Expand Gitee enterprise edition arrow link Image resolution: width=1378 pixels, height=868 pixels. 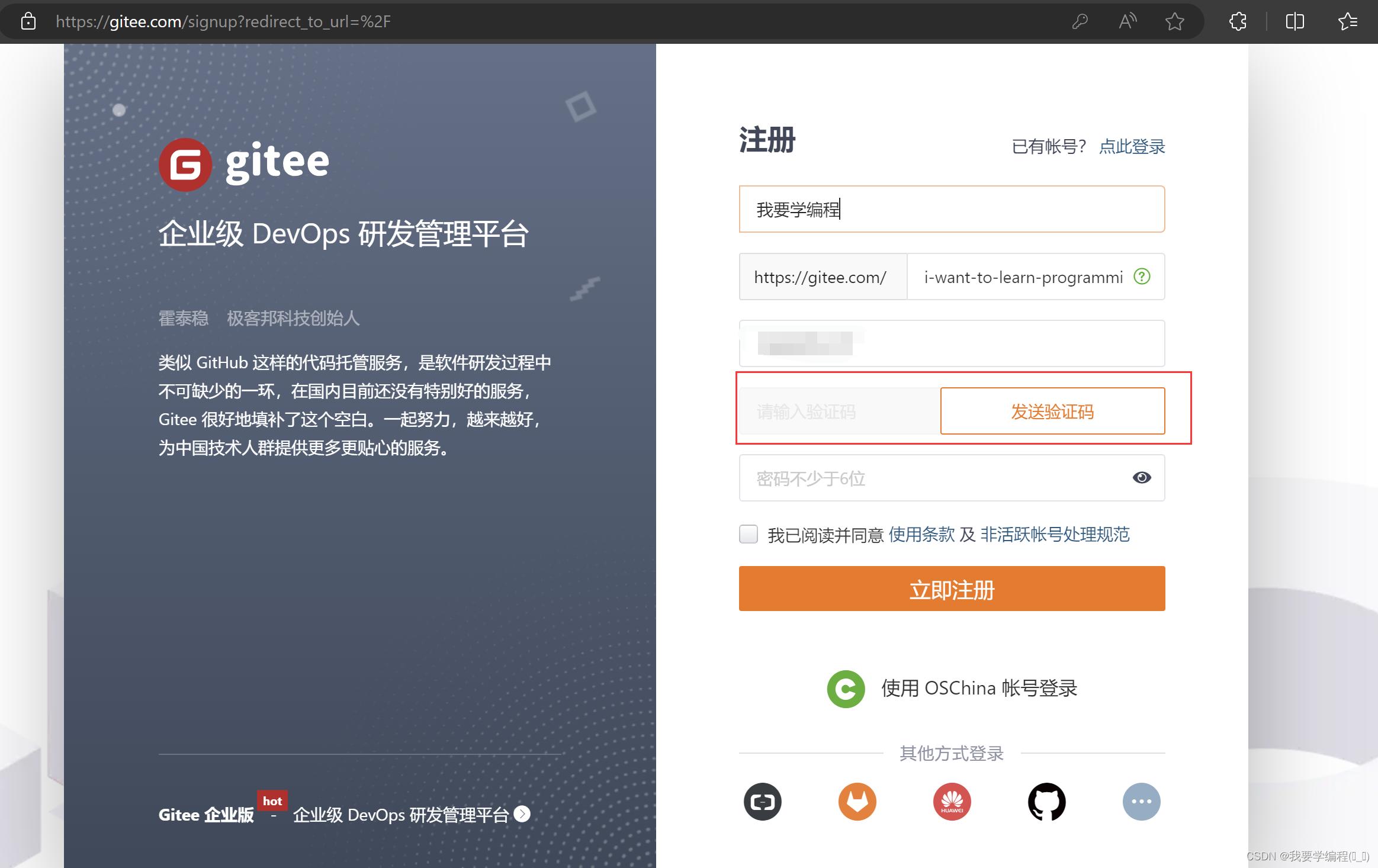tap(522, 814)
